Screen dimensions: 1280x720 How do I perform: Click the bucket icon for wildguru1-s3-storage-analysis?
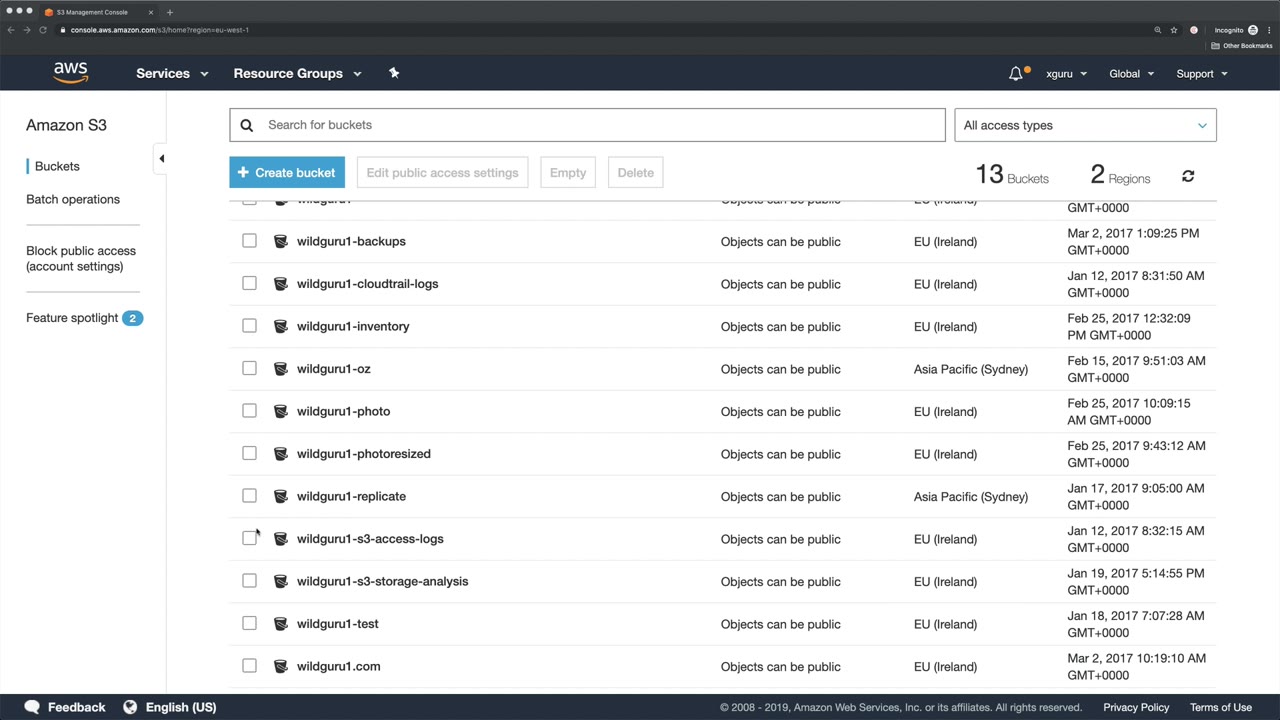(281, 581)
